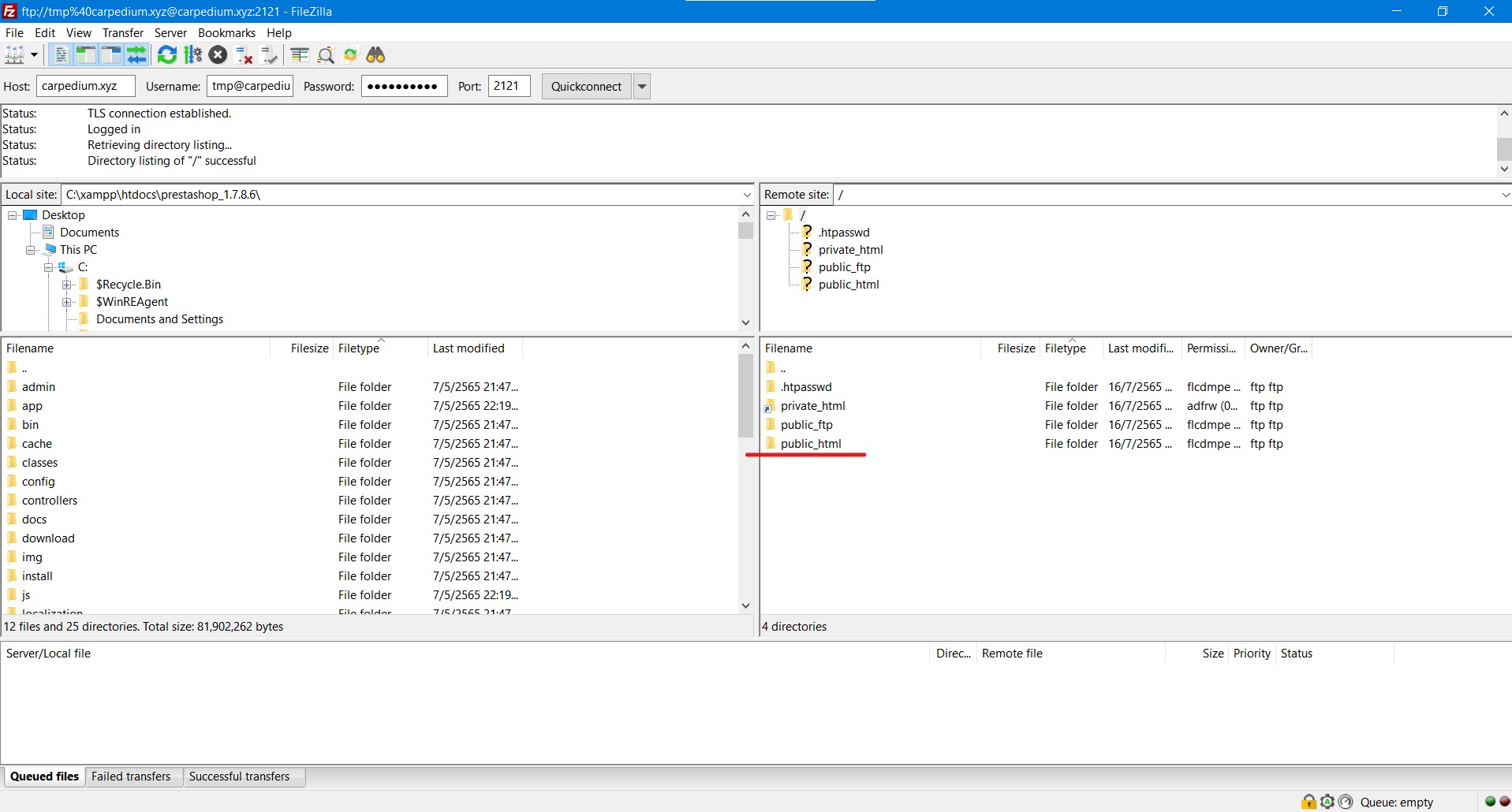
Task: Cancel current operation with the X icon
Action: (218, 55)
